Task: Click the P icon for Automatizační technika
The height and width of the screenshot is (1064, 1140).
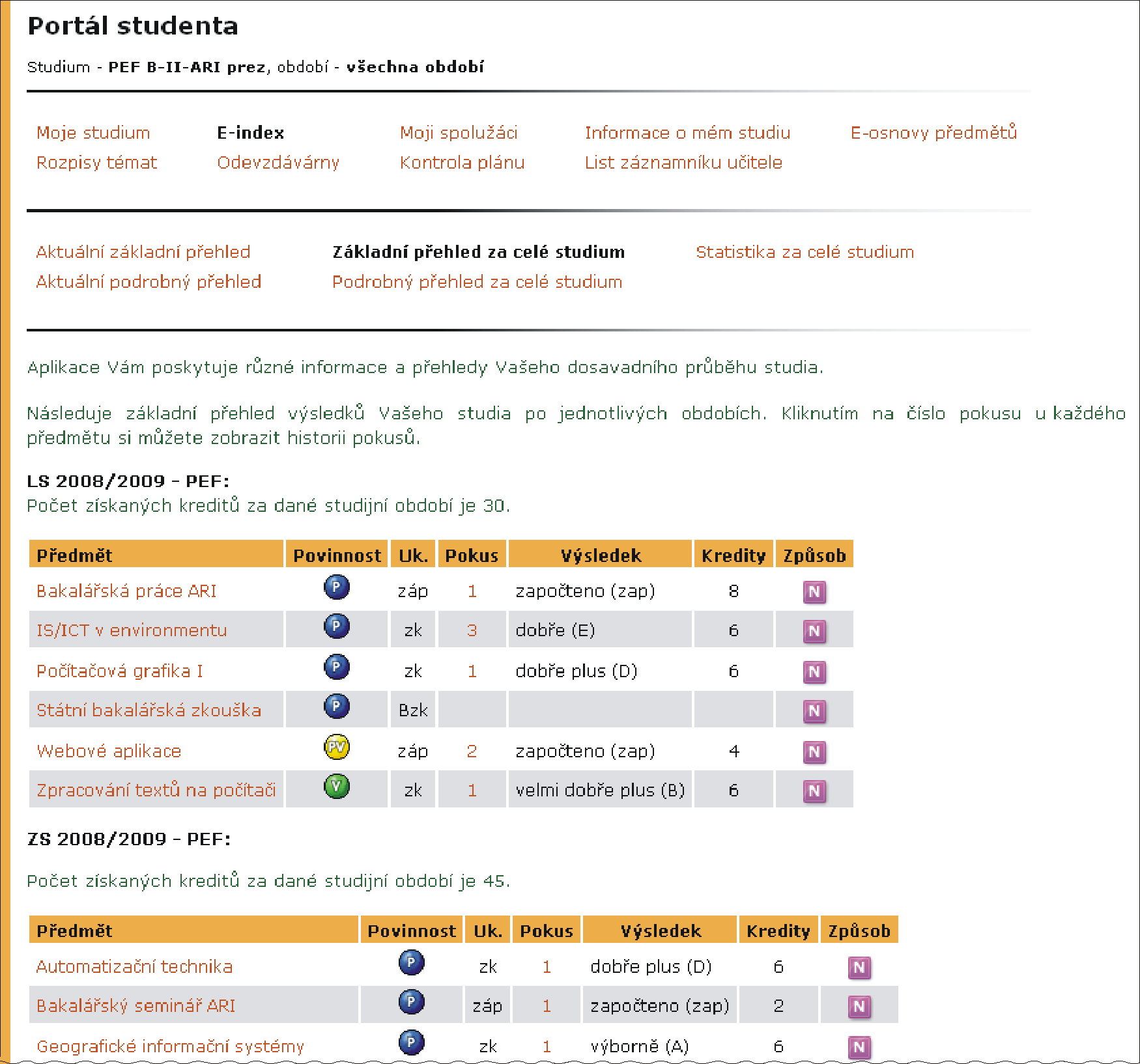Action: coord(412,963)
